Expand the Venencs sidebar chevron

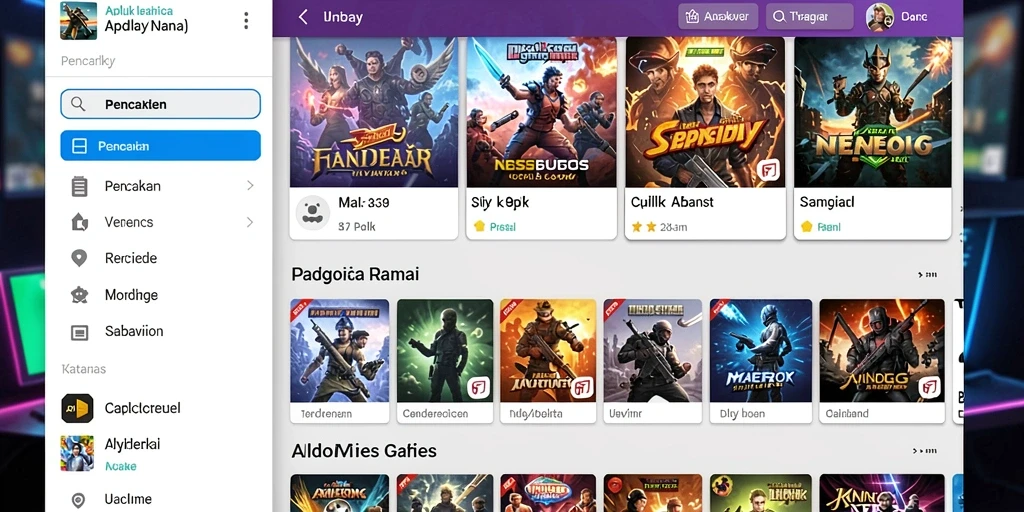click(250, 222)
